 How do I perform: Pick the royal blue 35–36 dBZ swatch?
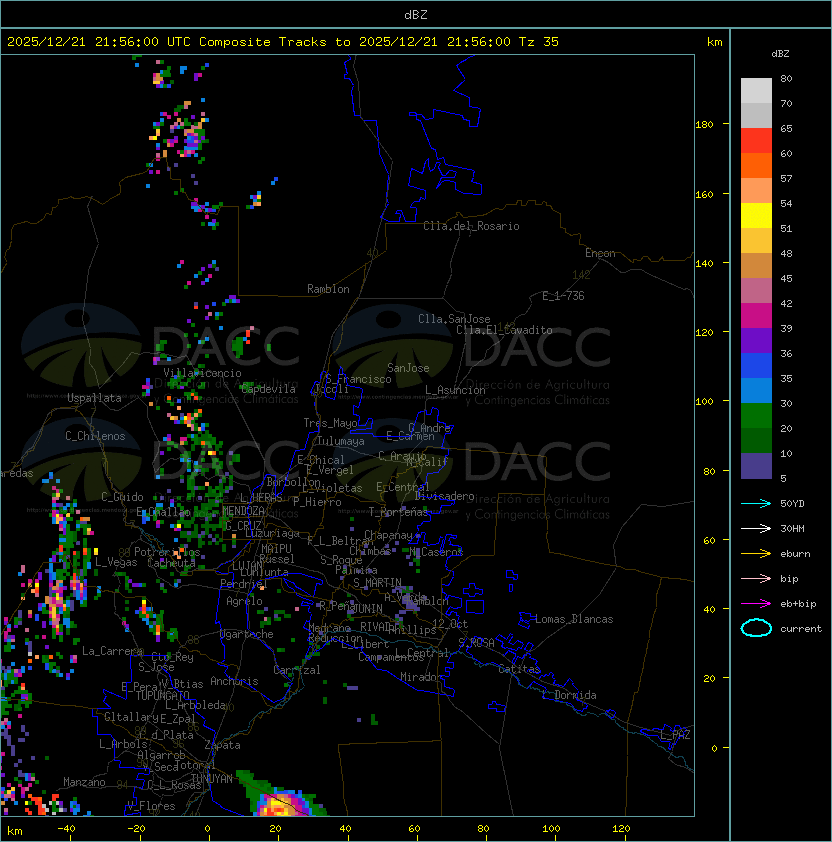tap(756, 366)
